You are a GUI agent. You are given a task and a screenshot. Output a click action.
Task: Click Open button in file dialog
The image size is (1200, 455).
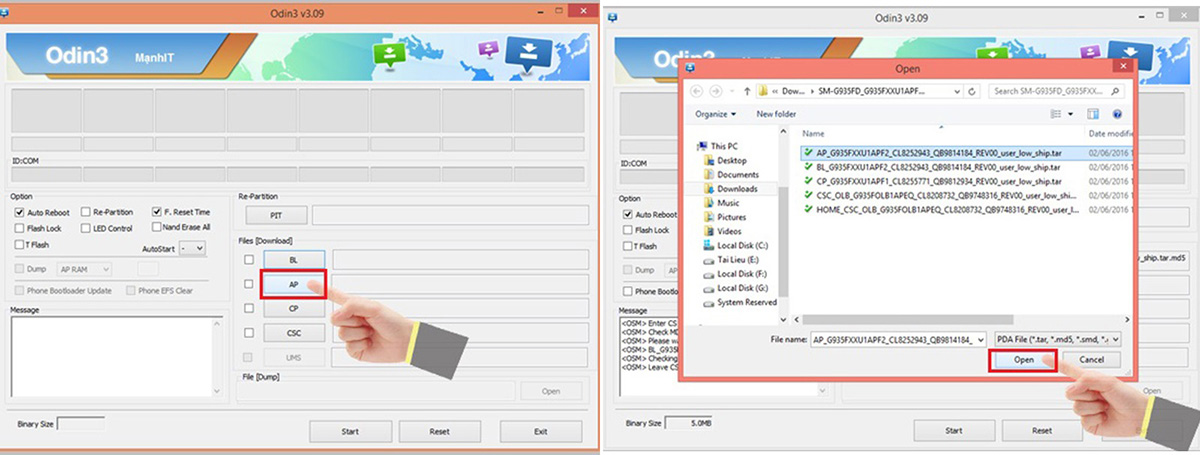(1023, 360)
